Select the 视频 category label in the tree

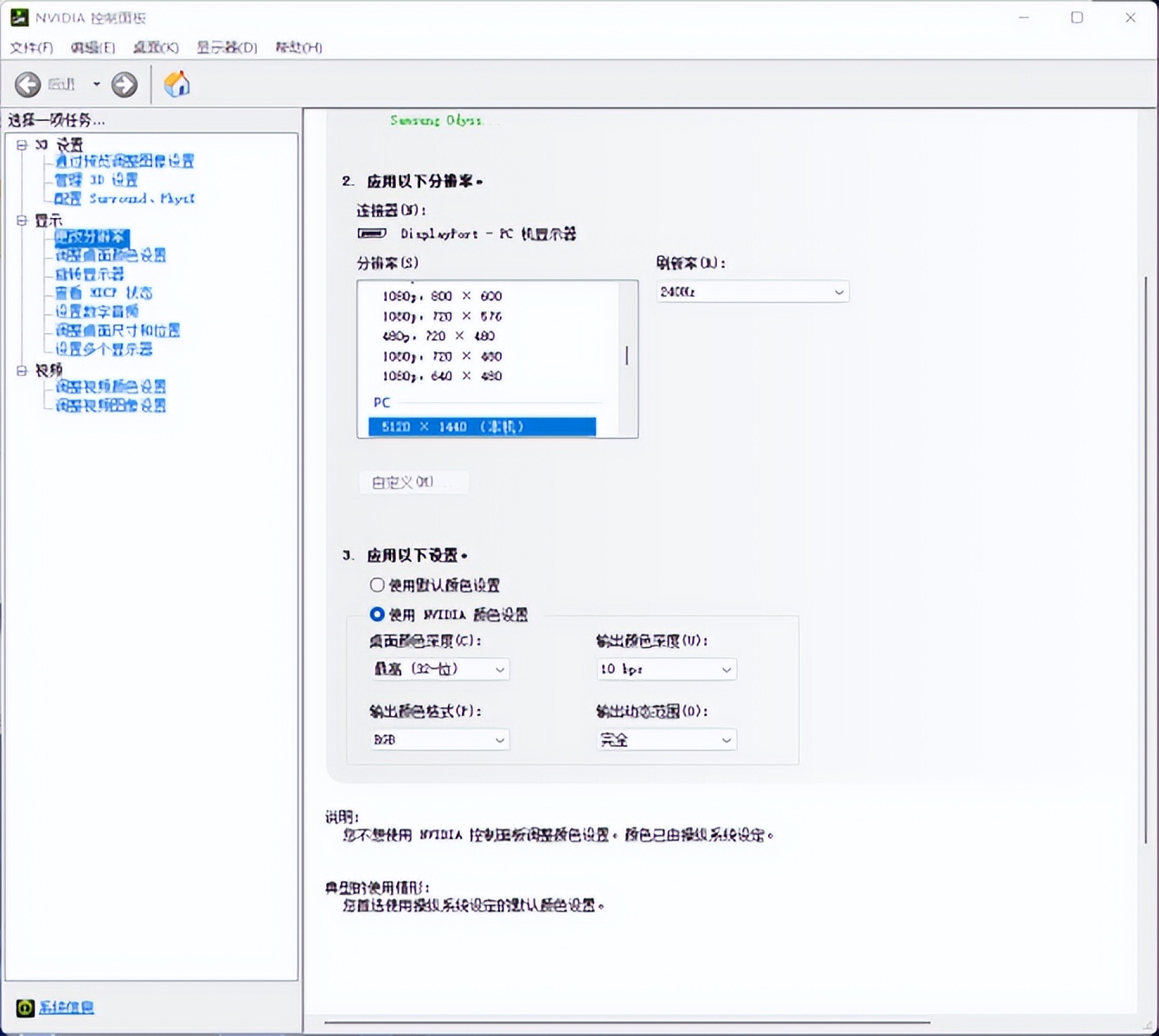[x=48, y=370]
